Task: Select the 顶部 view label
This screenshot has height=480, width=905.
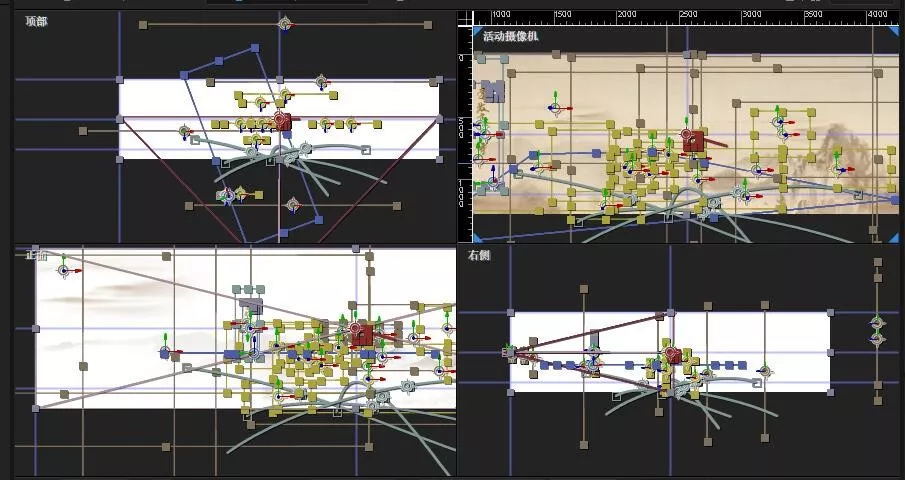Action: pos(36,21)
